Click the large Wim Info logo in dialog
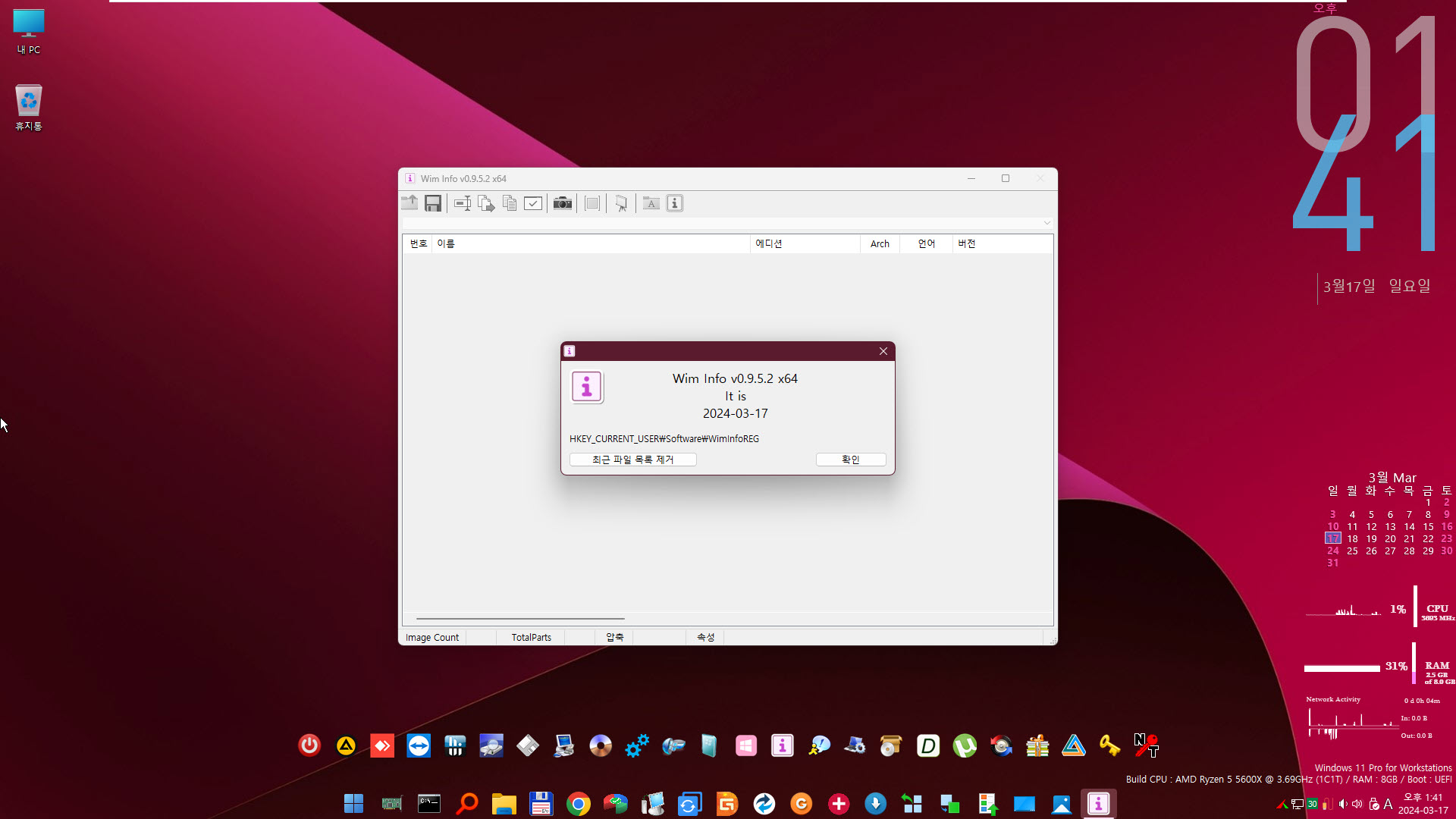 coord(587,387)
